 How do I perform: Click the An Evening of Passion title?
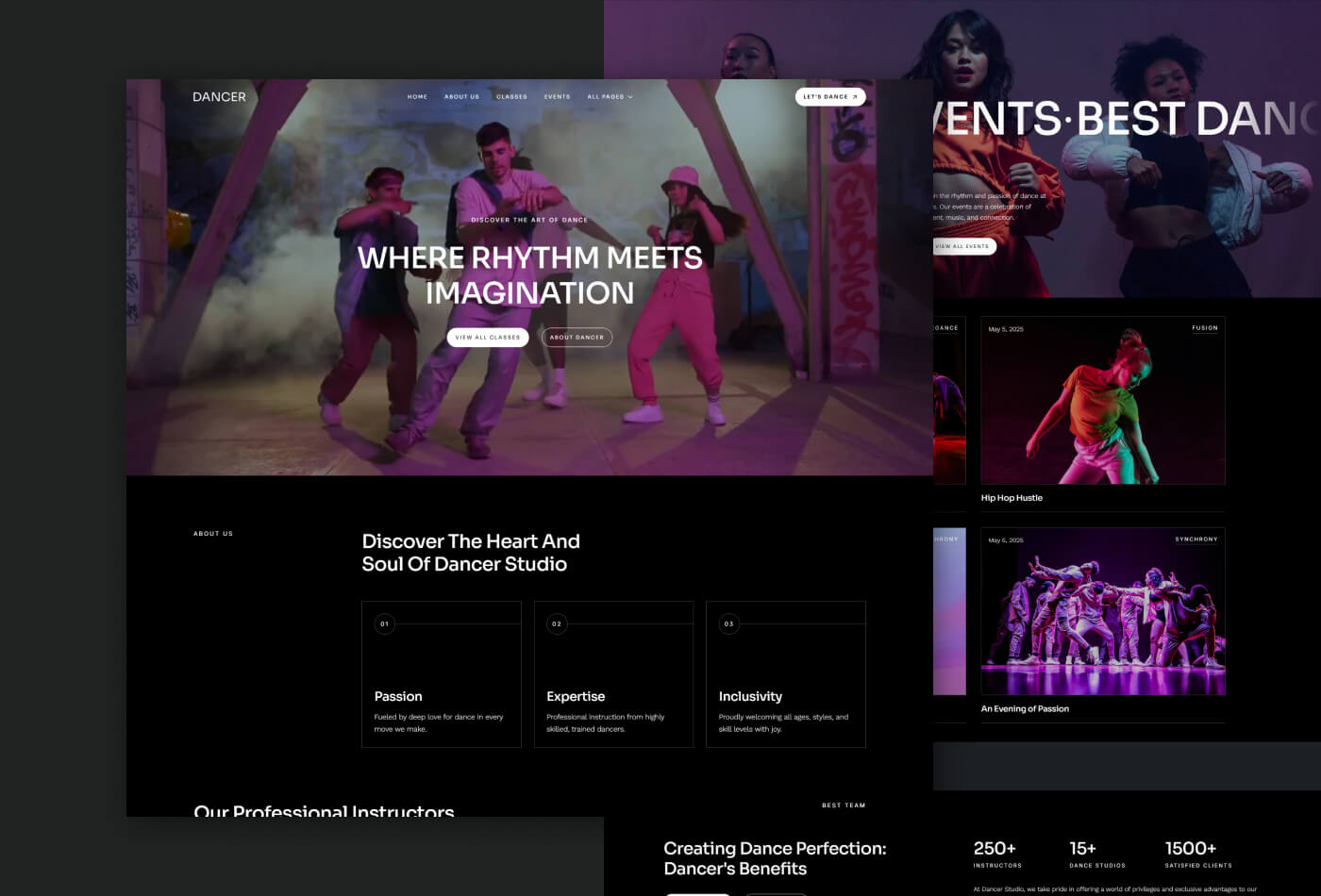1025,709
